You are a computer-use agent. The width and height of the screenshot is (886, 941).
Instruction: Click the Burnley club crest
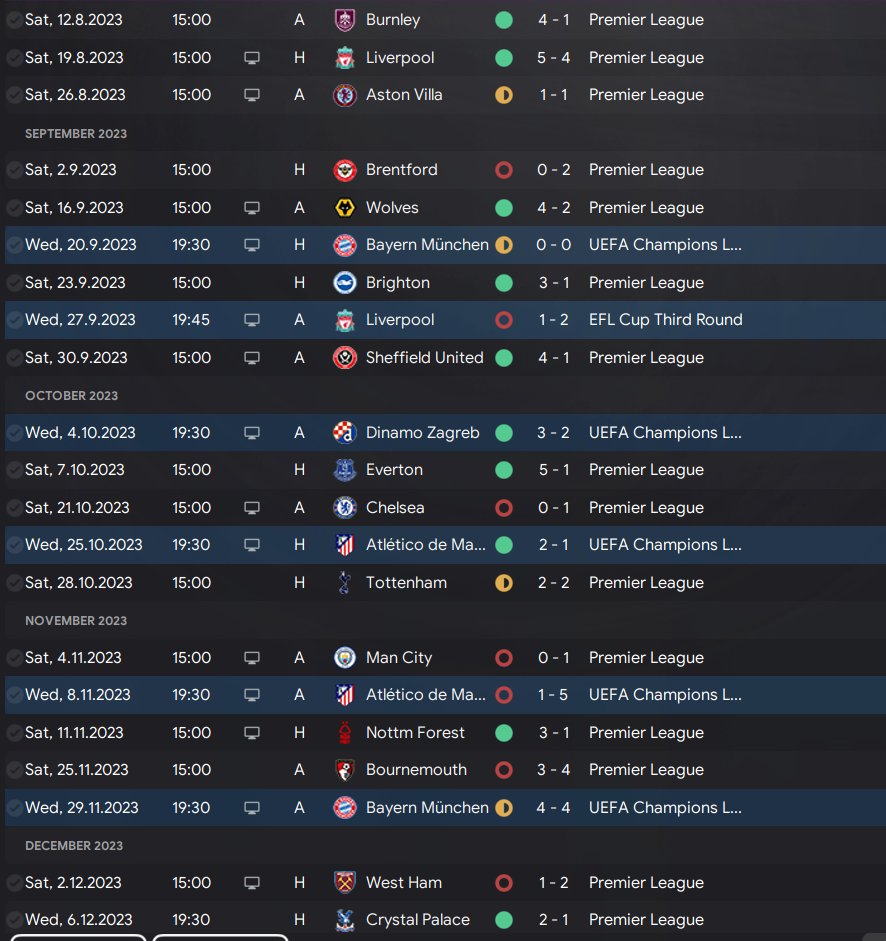pos(345,20)
